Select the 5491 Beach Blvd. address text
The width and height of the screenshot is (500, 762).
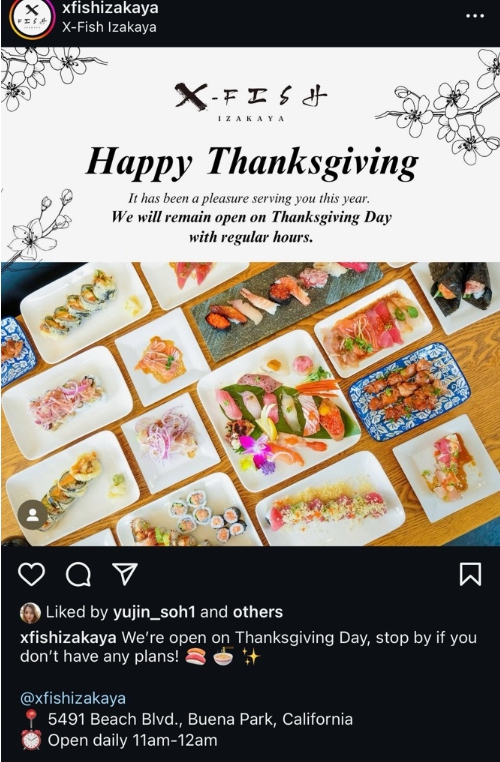(200, 719)
